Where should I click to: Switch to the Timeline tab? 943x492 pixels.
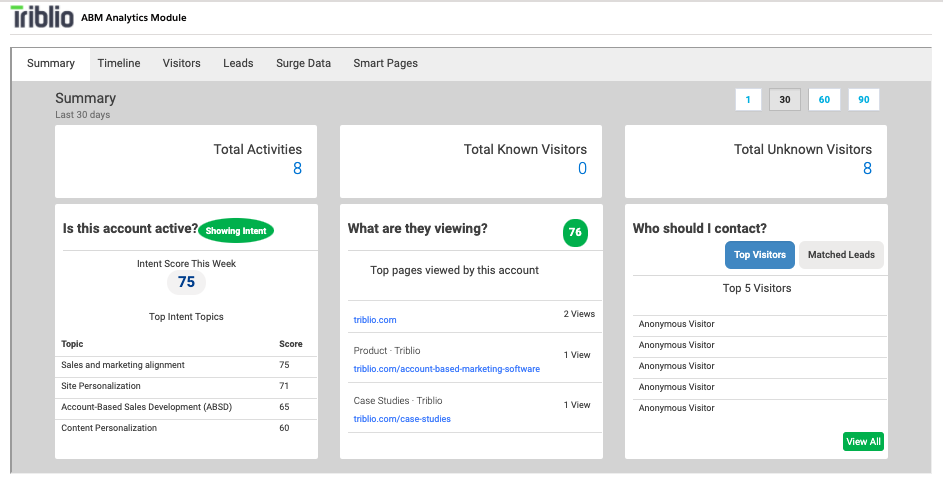119,63
